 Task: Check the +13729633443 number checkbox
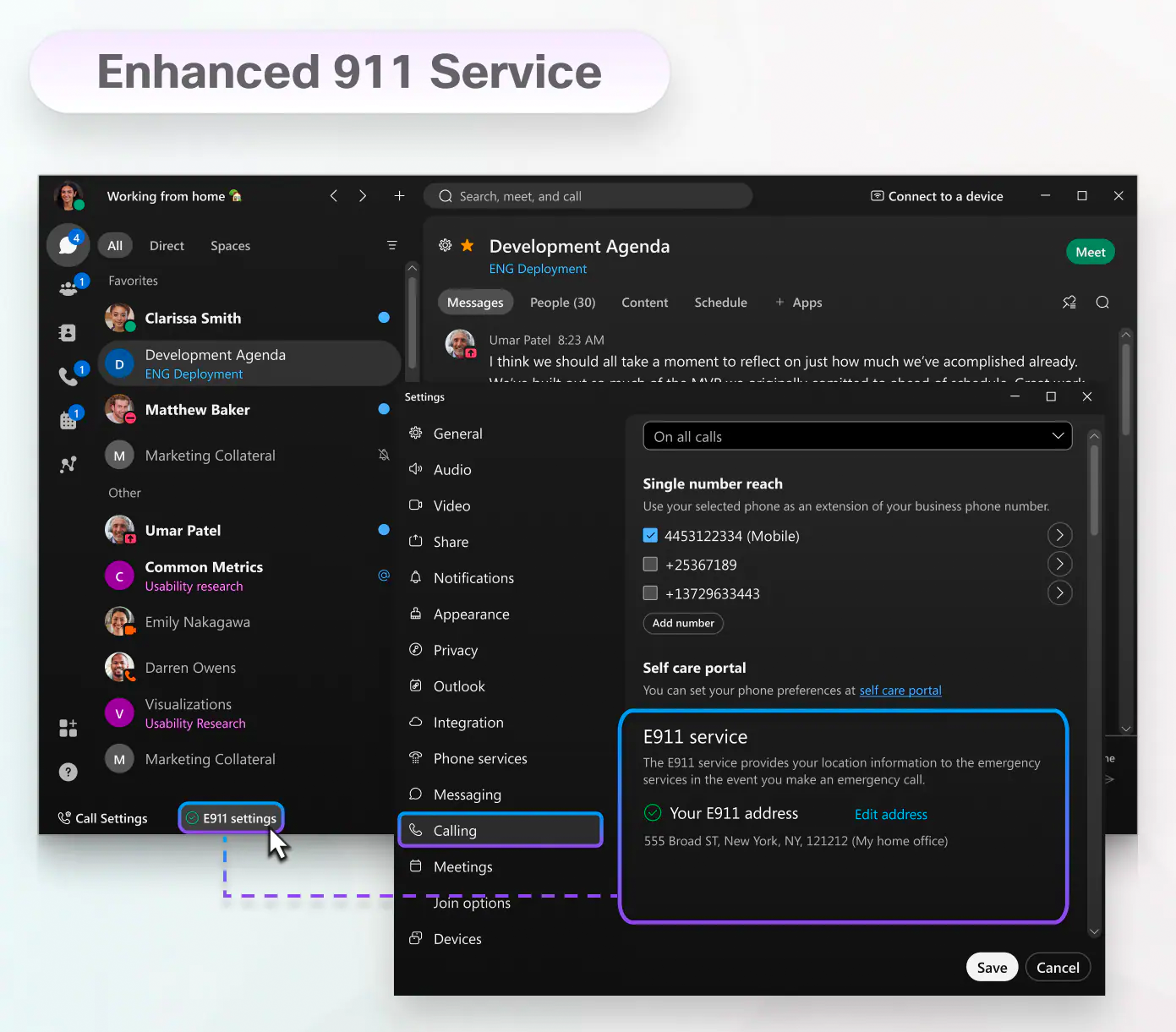click(650, 593)
